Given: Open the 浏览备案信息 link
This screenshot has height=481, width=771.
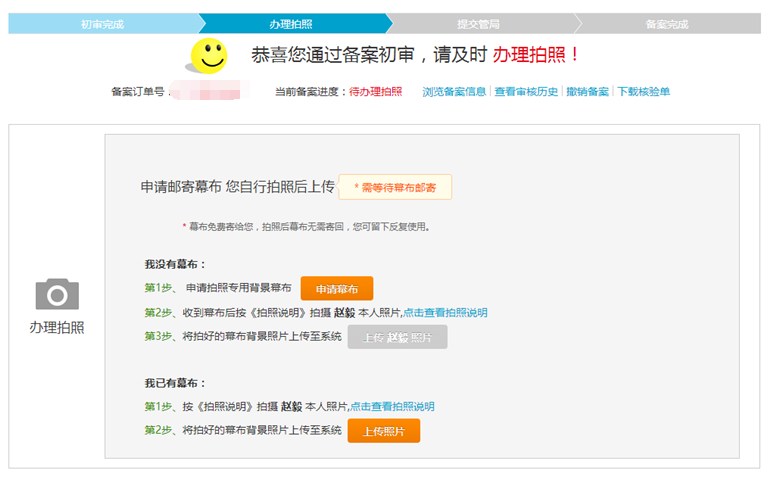Looking at the screenshot, I should point(454,92).
